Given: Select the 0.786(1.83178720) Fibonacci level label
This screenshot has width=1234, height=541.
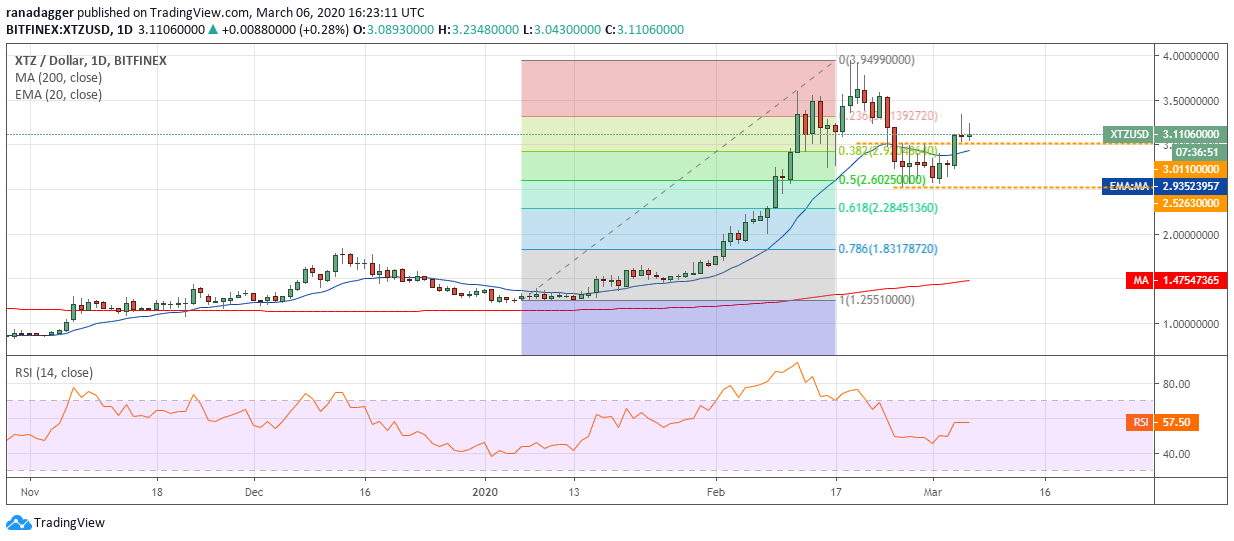Looking at the screenshot, I should [888, 249].
